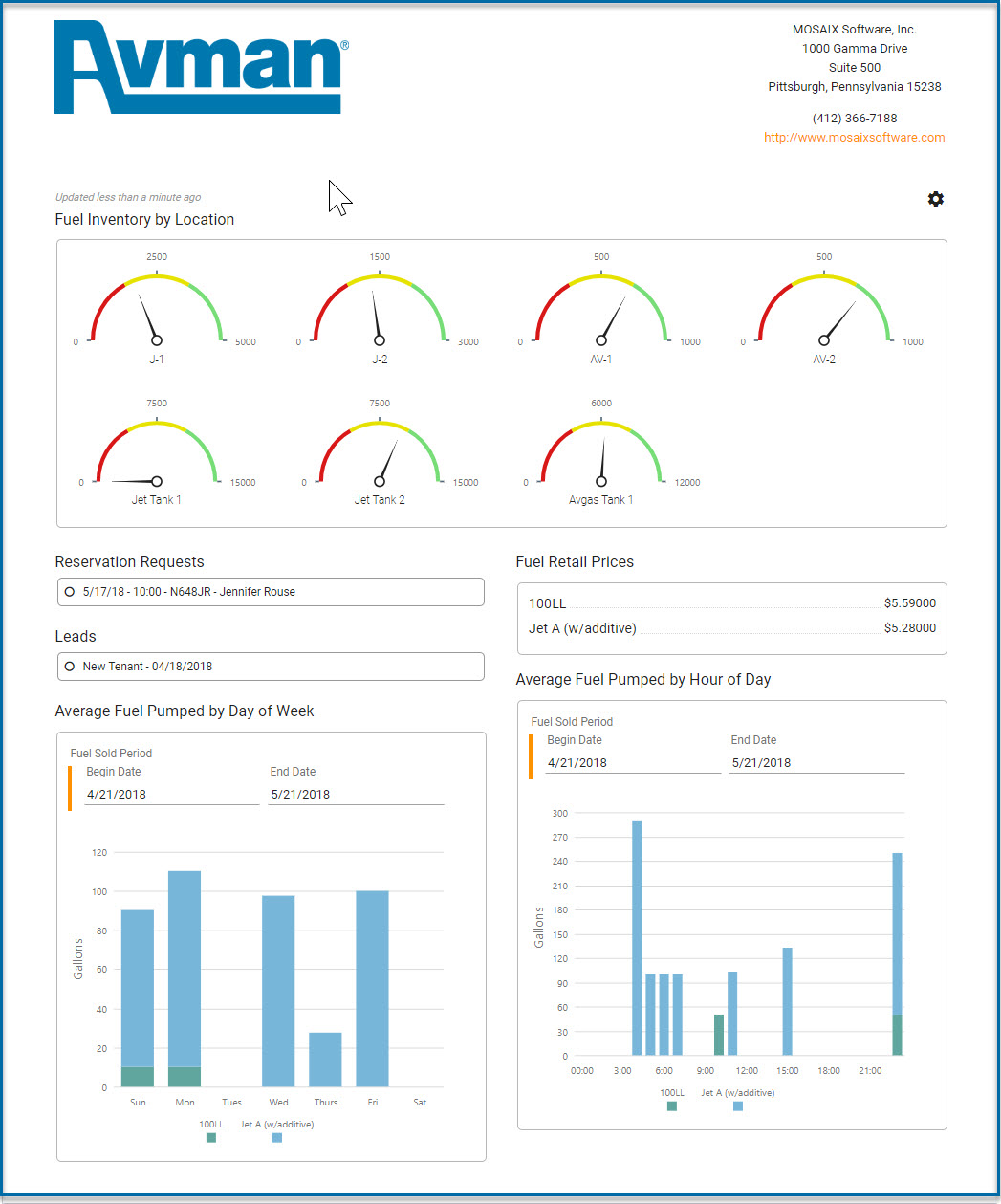Toggle 100LL legend swatch in weekly chart
This screenshot has width=1001, height=1204.
click(211, 1138)
